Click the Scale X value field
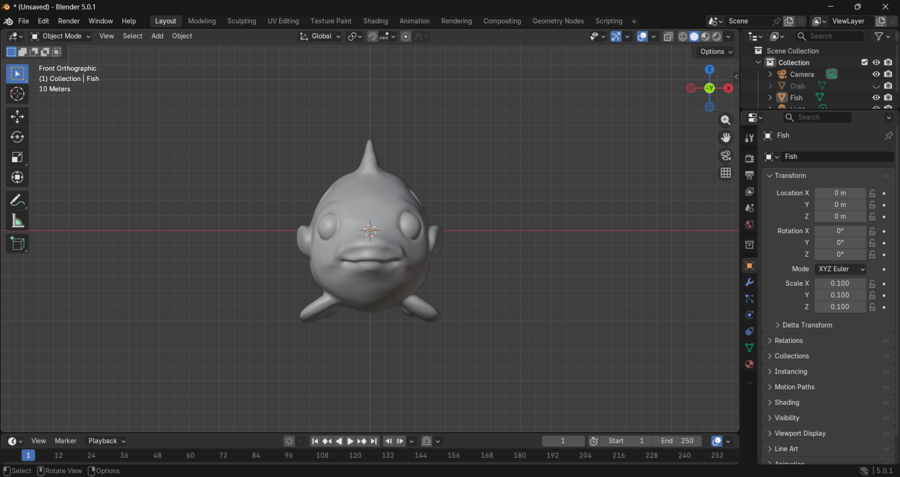This screenshot has height=477, width=900. tap(840, 283)
